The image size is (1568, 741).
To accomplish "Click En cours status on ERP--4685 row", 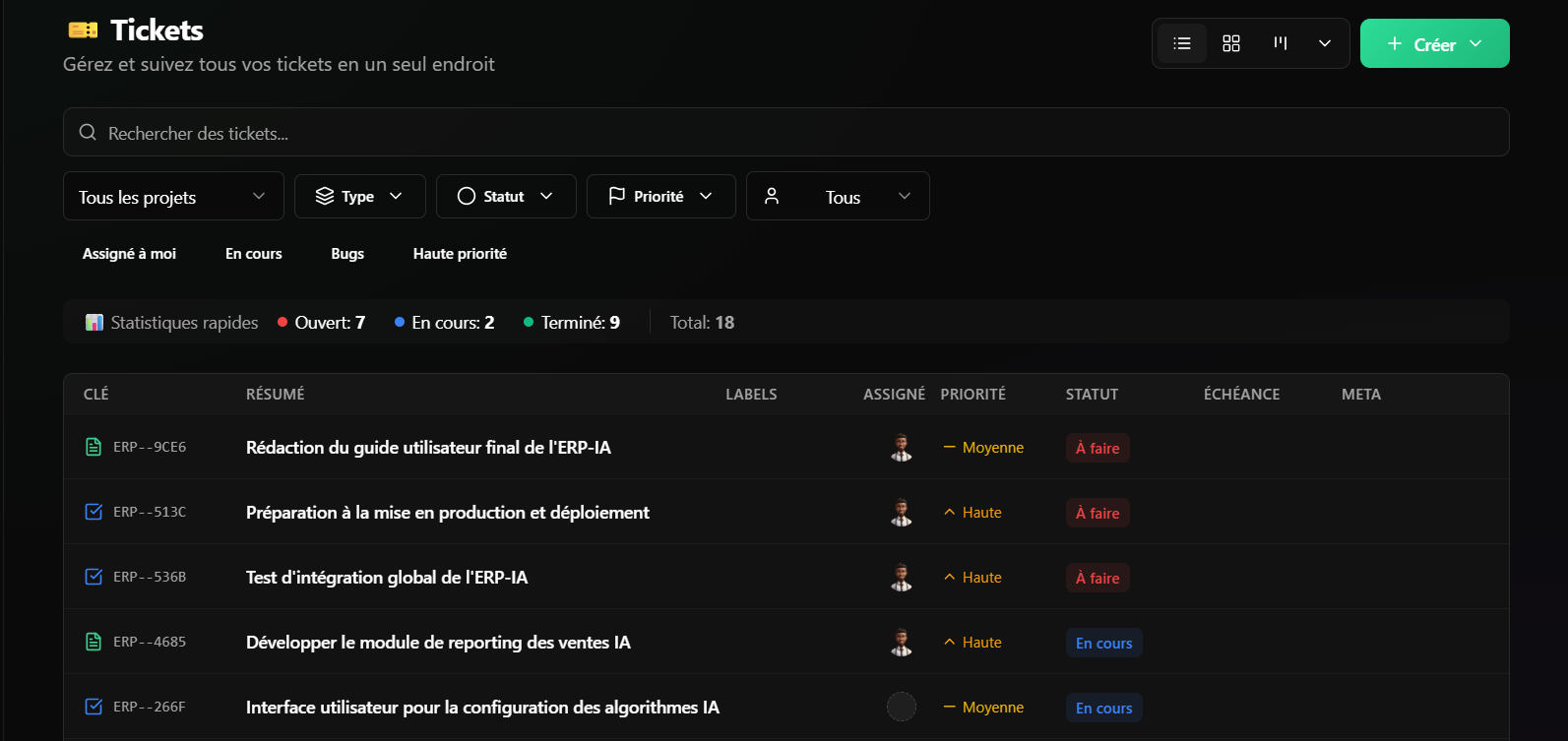I will (1104, 643).
